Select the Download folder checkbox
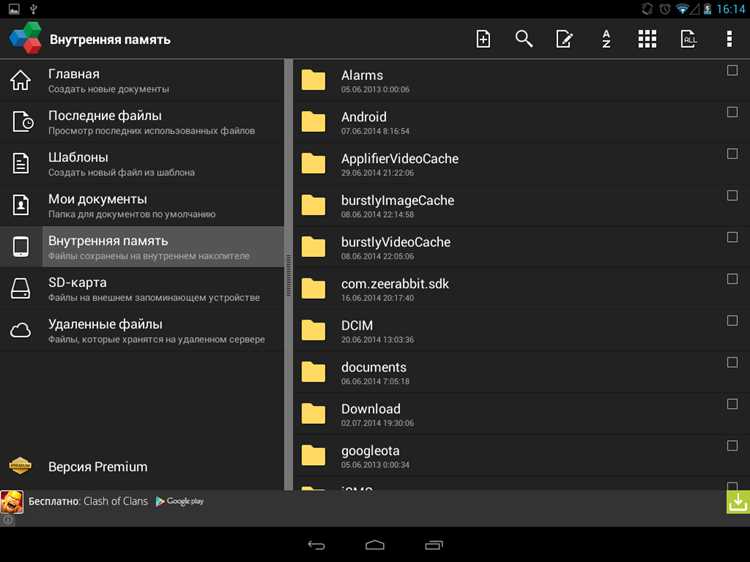Screen dimensions: 750x562 (x=732, y=404)
